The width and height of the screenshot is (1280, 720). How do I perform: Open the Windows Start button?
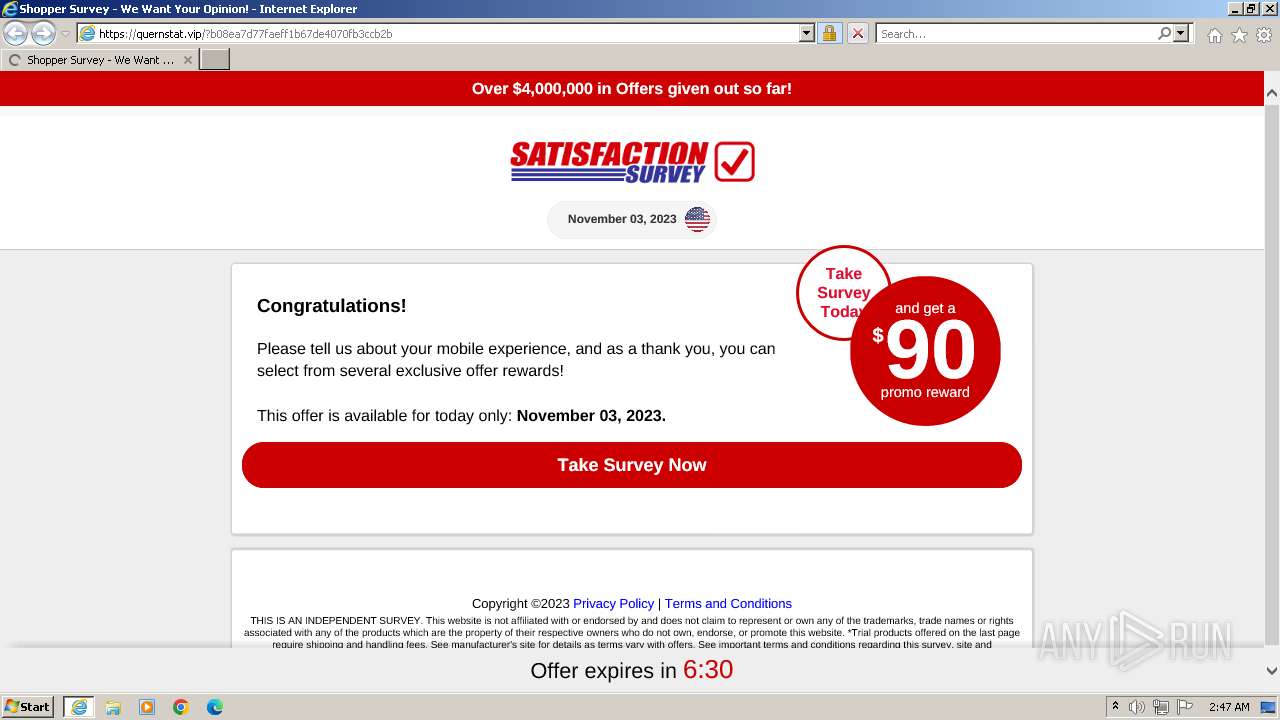point(28,706)
